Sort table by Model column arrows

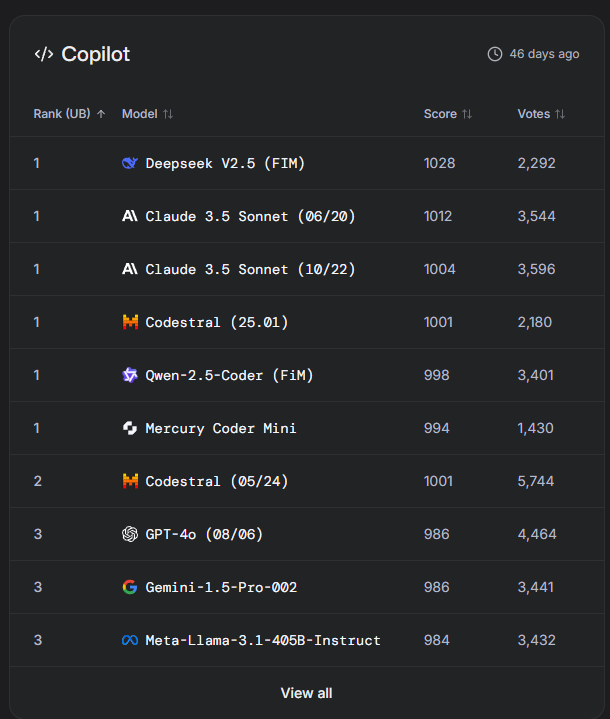tap(168, 114)
